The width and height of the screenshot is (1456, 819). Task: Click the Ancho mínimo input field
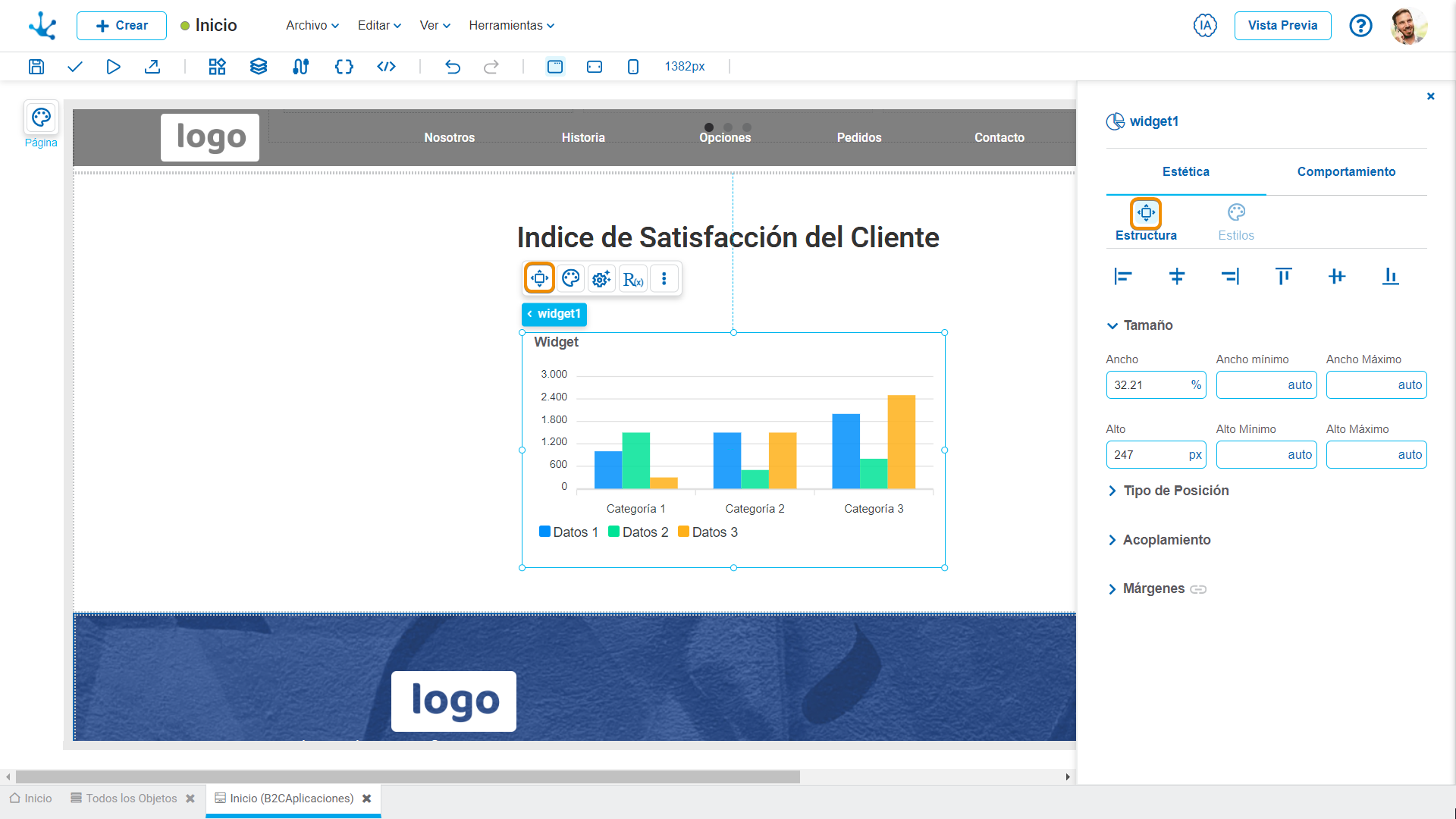[1266, 385]
